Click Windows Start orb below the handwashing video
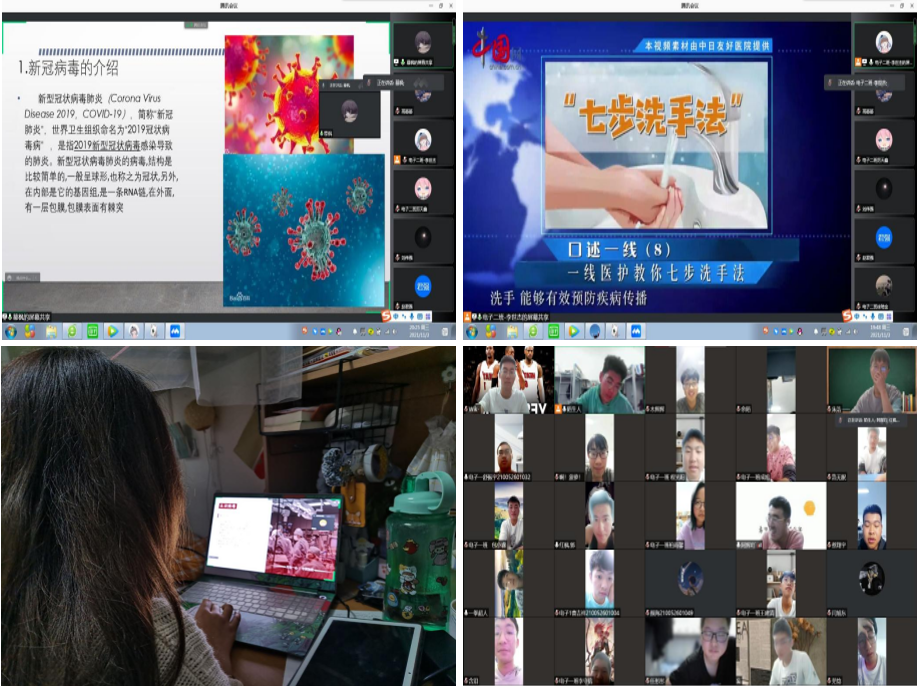Viewport: 917px width, 686px height. pyautogui.click(x=472, y=331)
